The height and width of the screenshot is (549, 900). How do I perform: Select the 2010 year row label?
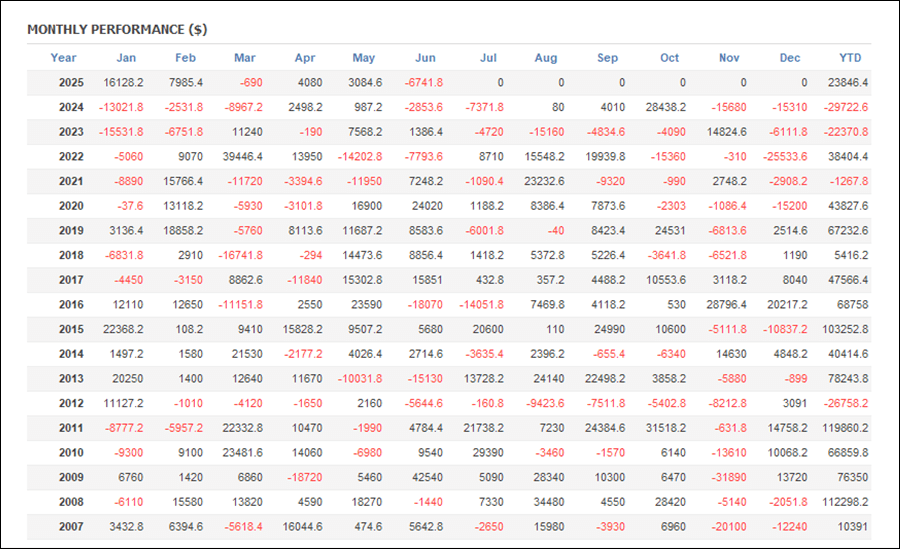71,453
